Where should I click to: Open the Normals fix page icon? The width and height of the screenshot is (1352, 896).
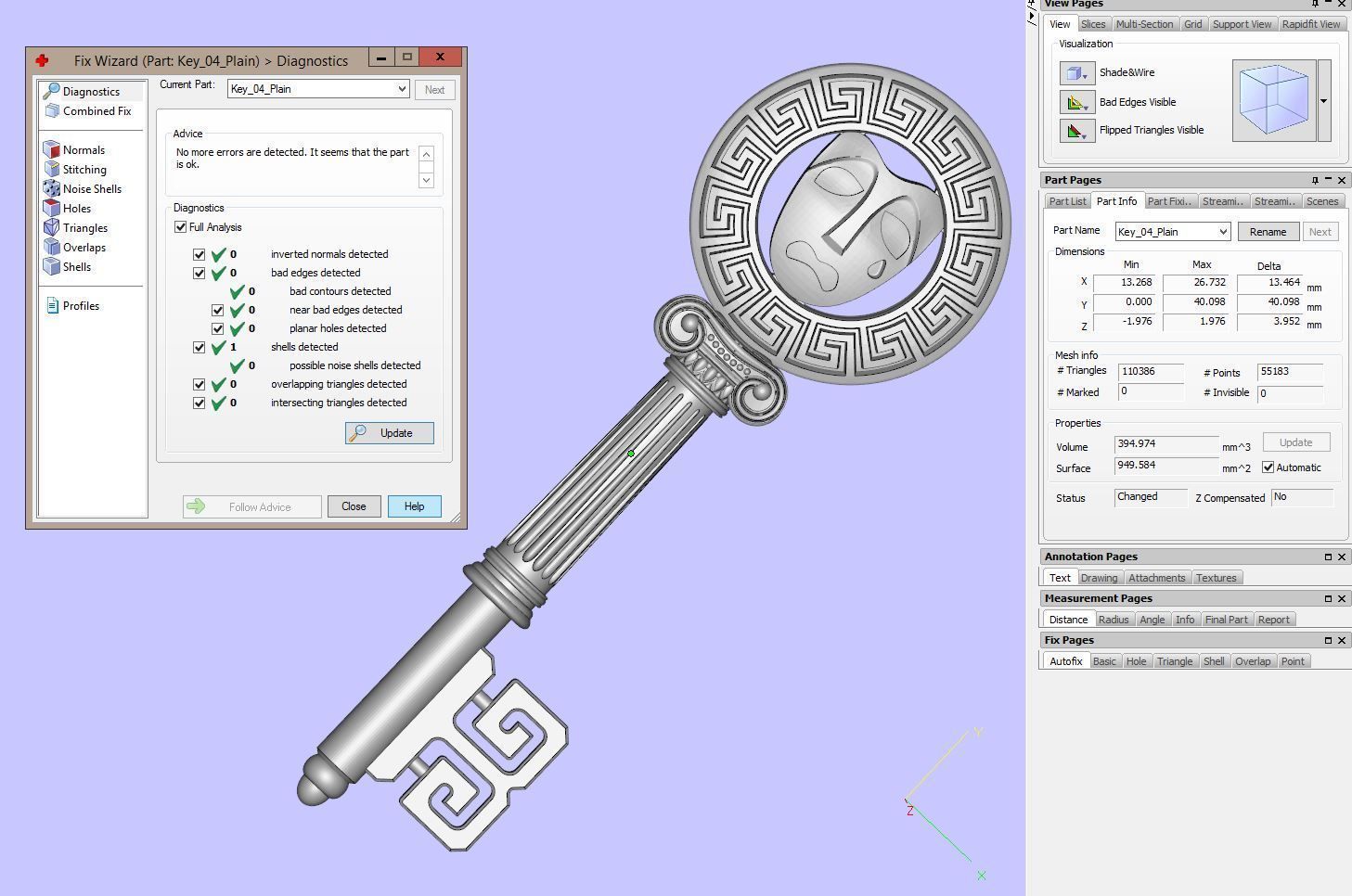click(x=52, y=149)
